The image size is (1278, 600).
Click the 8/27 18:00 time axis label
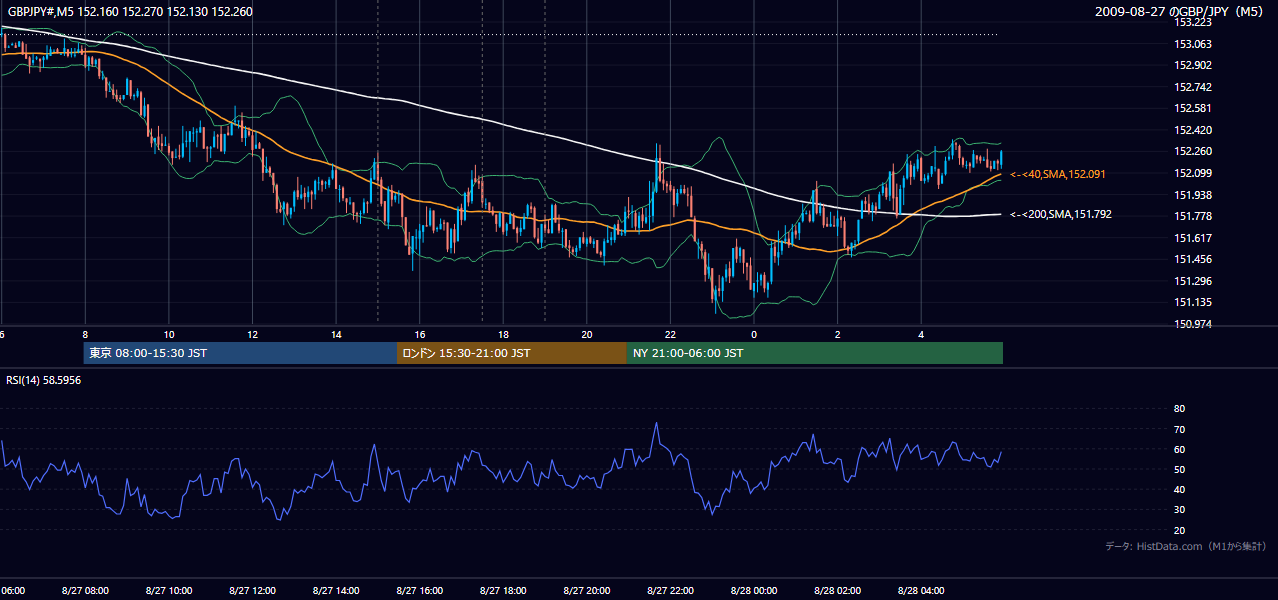503,590
